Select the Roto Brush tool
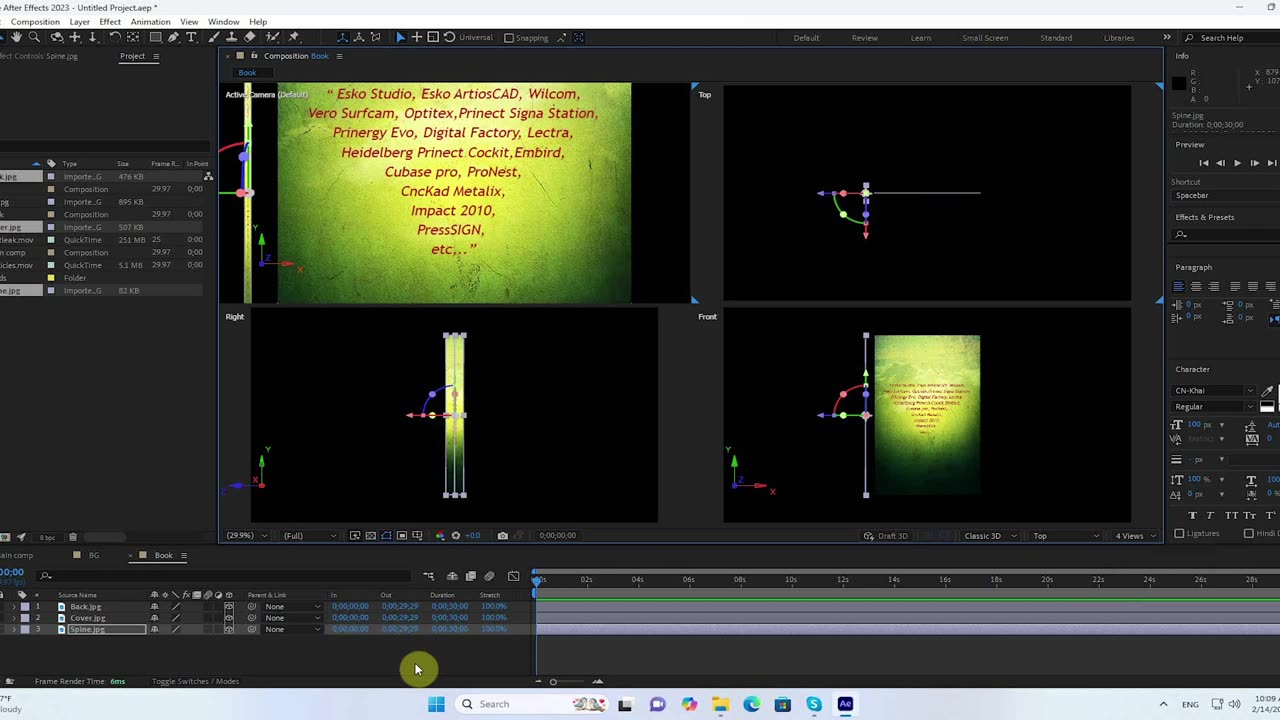 pyautogui.click(x=272, y=37)
